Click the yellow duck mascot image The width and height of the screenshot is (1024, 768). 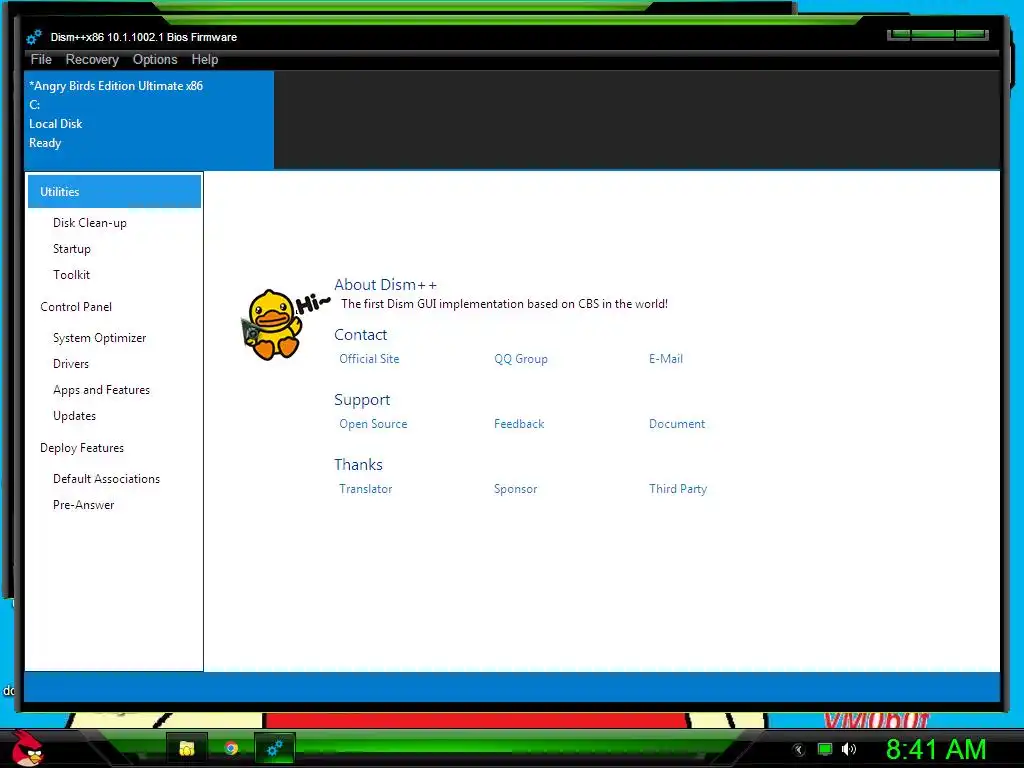click(273, 325)
